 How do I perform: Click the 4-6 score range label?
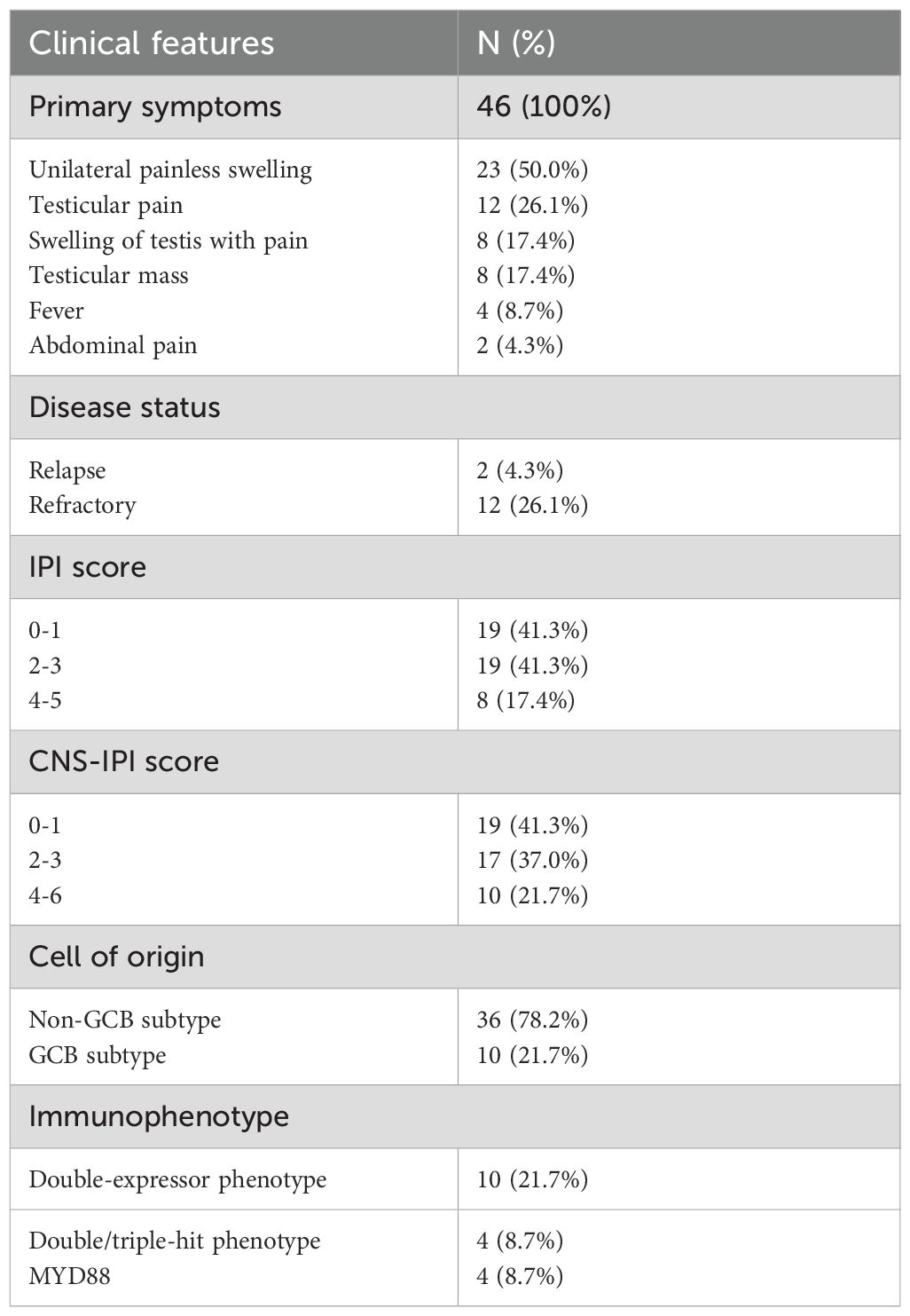[45, 895]
